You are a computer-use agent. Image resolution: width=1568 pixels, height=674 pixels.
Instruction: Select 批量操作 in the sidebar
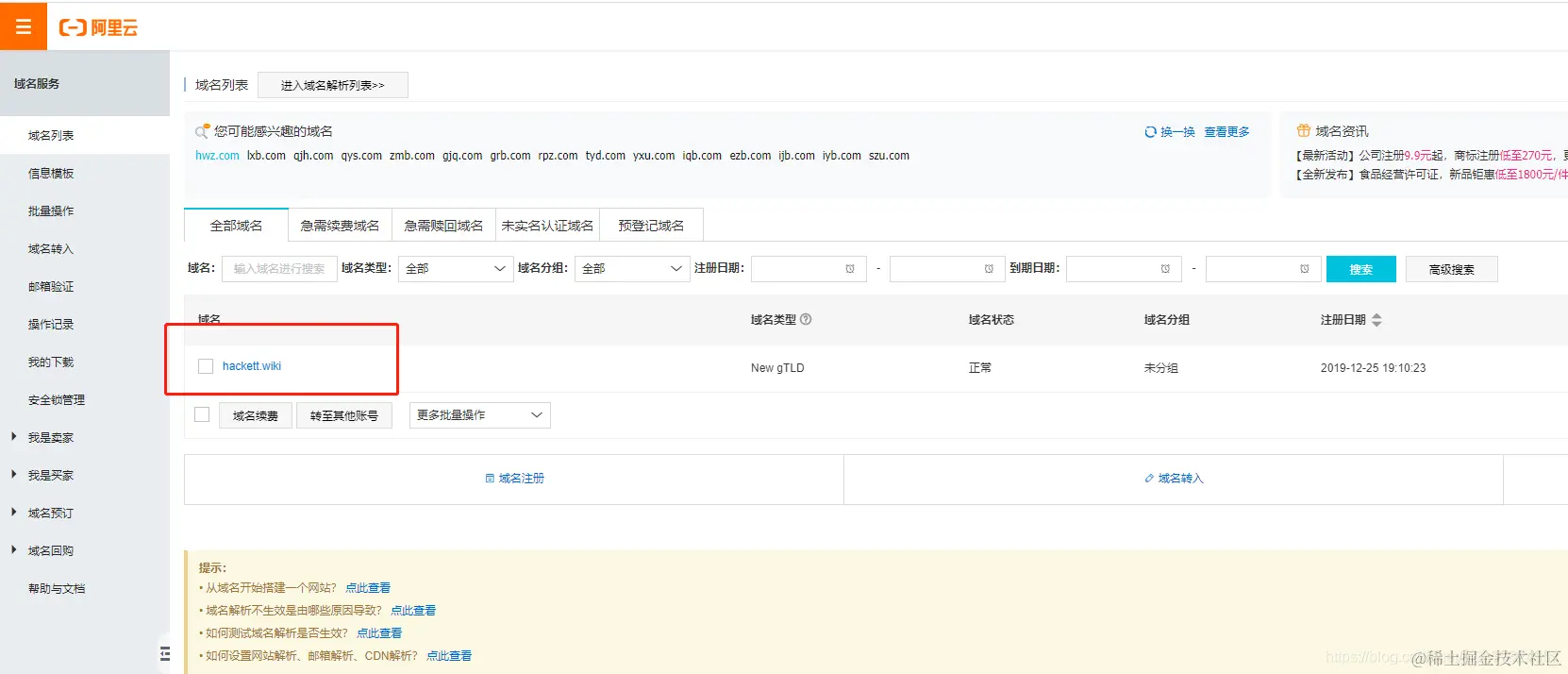click(x=85, y=211)
